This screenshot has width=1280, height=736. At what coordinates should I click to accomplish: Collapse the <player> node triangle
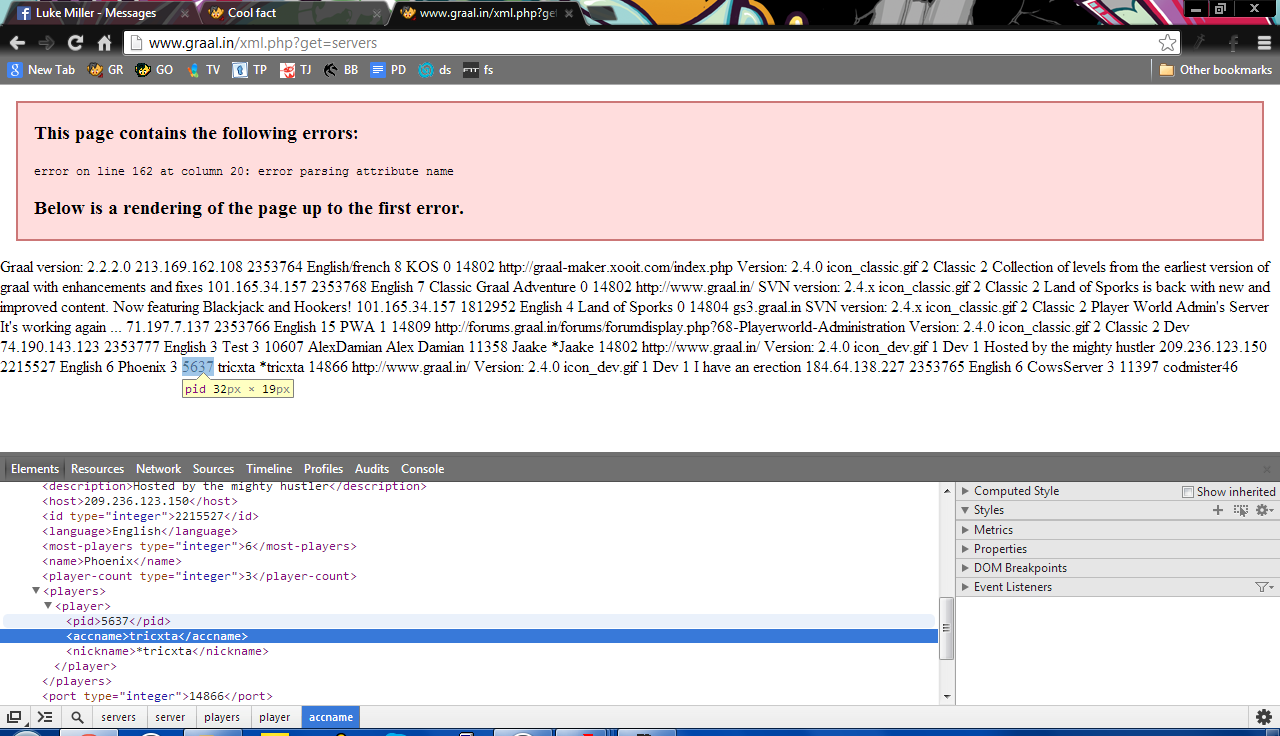pos(48,606)
